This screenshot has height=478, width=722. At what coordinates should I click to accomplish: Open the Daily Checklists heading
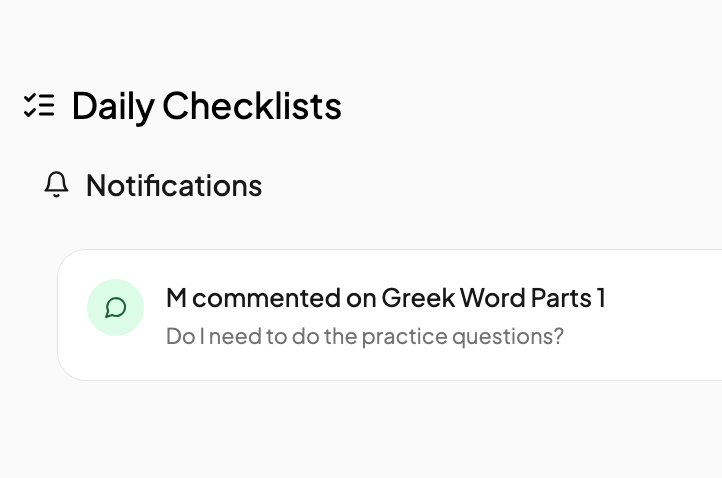[206, 105]
